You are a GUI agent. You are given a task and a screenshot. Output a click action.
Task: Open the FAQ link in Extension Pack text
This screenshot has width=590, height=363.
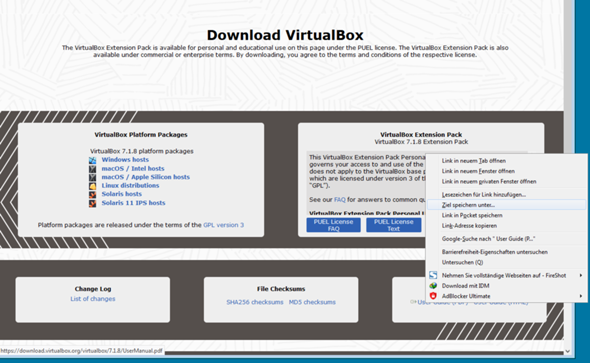click(x=340, y=200)
